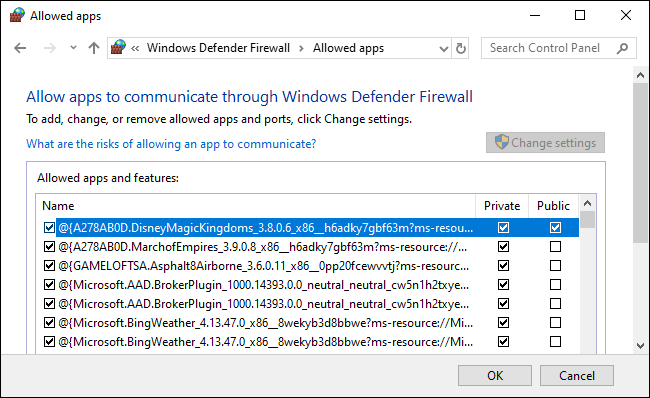
Task: Click the Allowed apps title bar icon
Action: (x=17, y=15)
